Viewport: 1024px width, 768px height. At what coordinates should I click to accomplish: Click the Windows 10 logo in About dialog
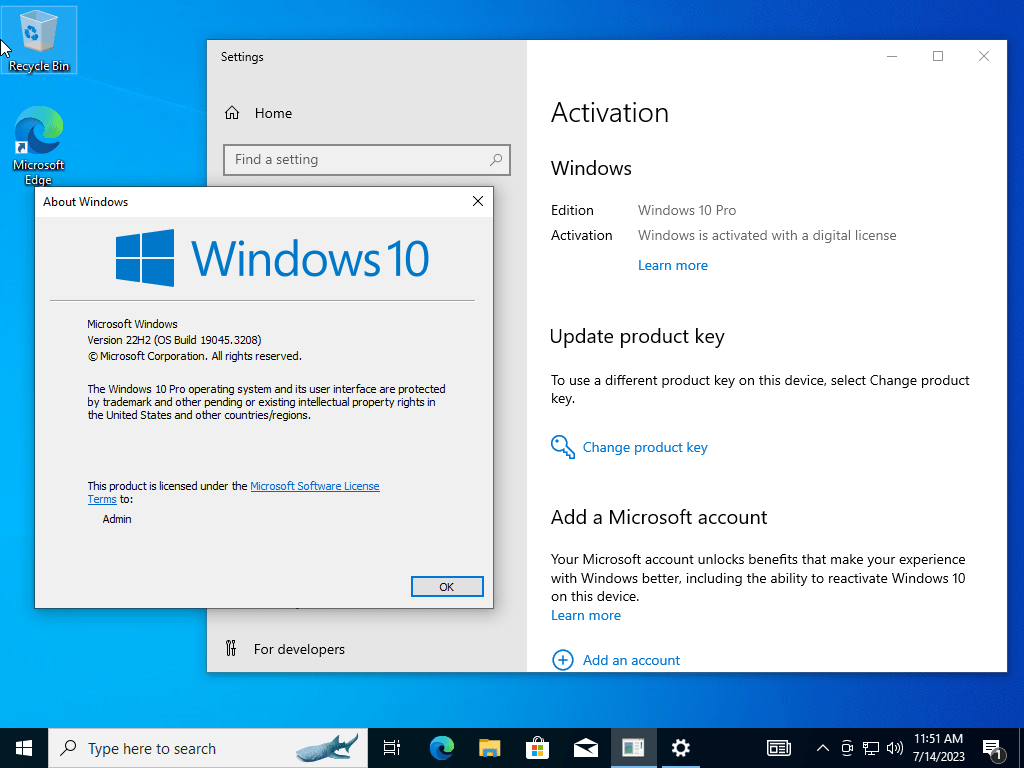click(x=272, y=258)
